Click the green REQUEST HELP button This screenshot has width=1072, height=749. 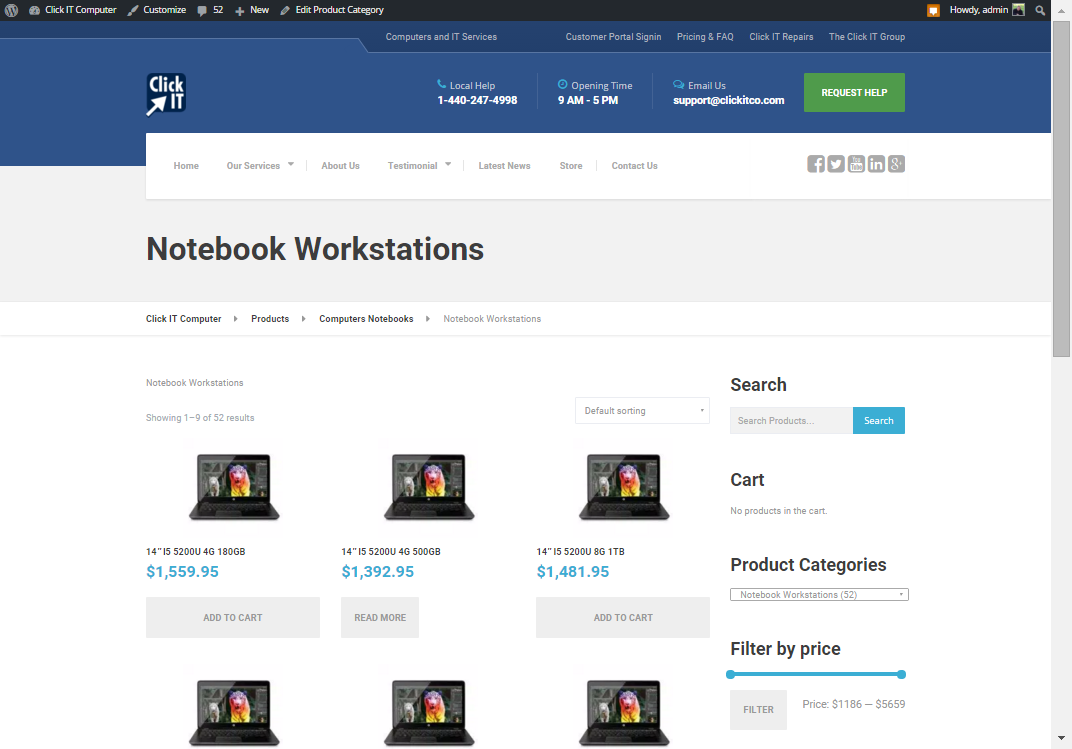tap(854, 92)
